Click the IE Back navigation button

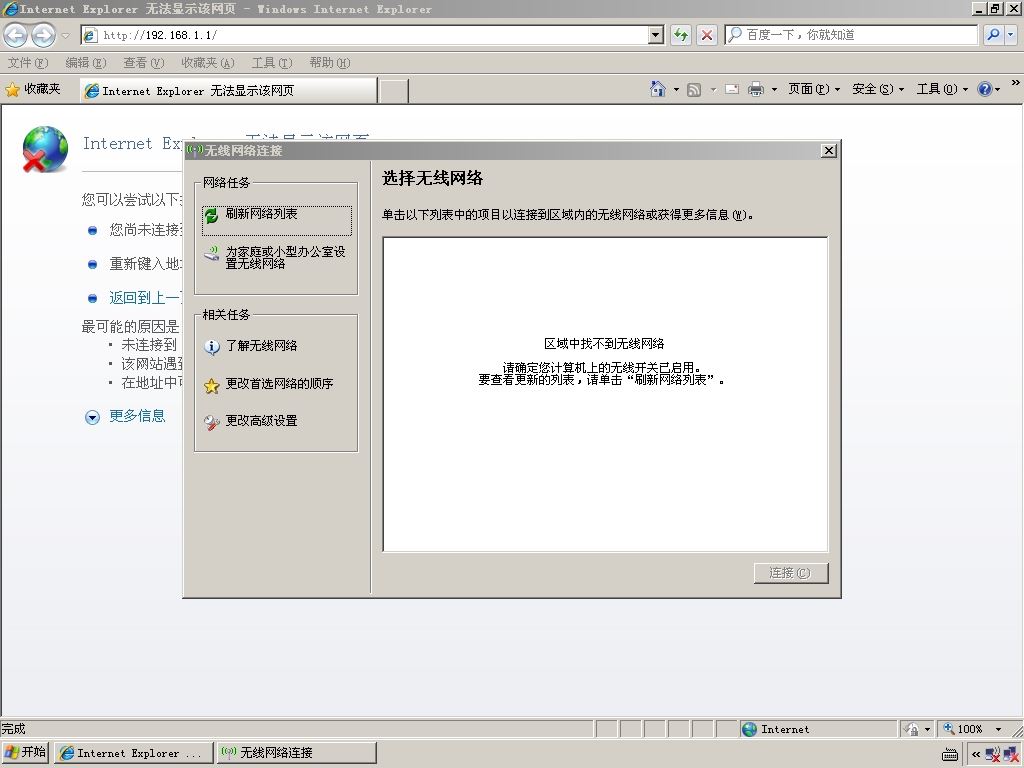point(16,35)
